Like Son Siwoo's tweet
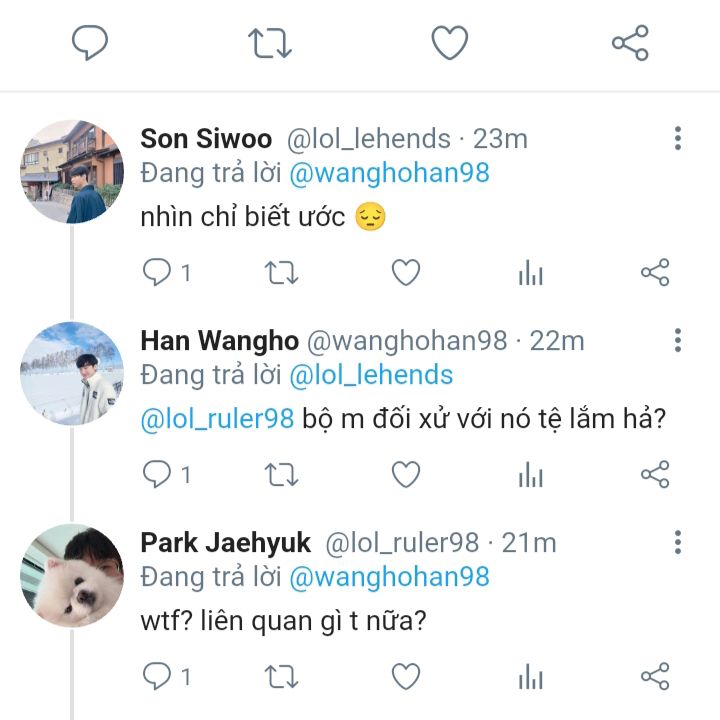Image resolution: width=720 pixels, height=720 pixels. pyautogui.click(x=405, y=272)
